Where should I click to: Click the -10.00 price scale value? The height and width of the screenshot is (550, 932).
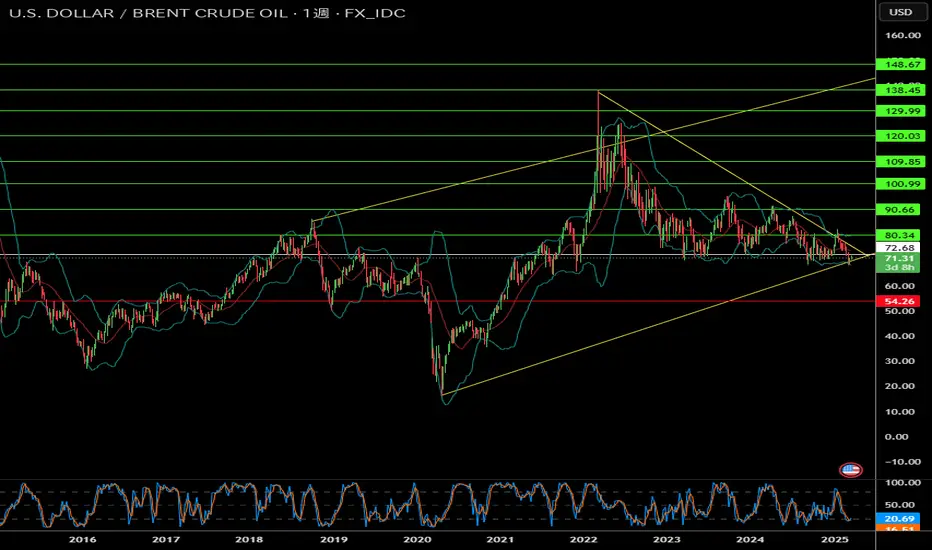pos(902,461)
